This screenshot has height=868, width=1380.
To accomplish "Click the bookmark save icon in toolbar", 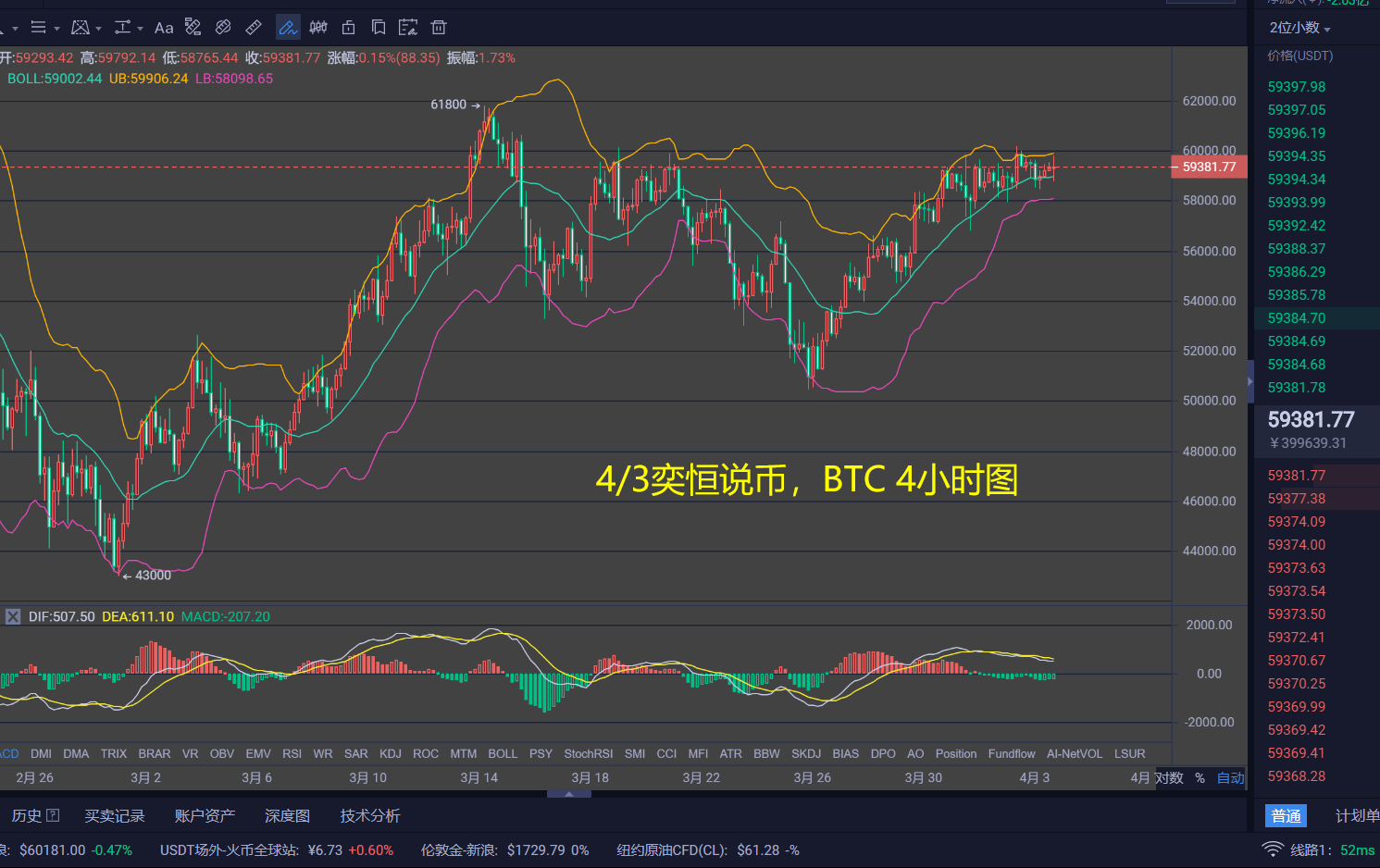I will click(x=379, y=27).
